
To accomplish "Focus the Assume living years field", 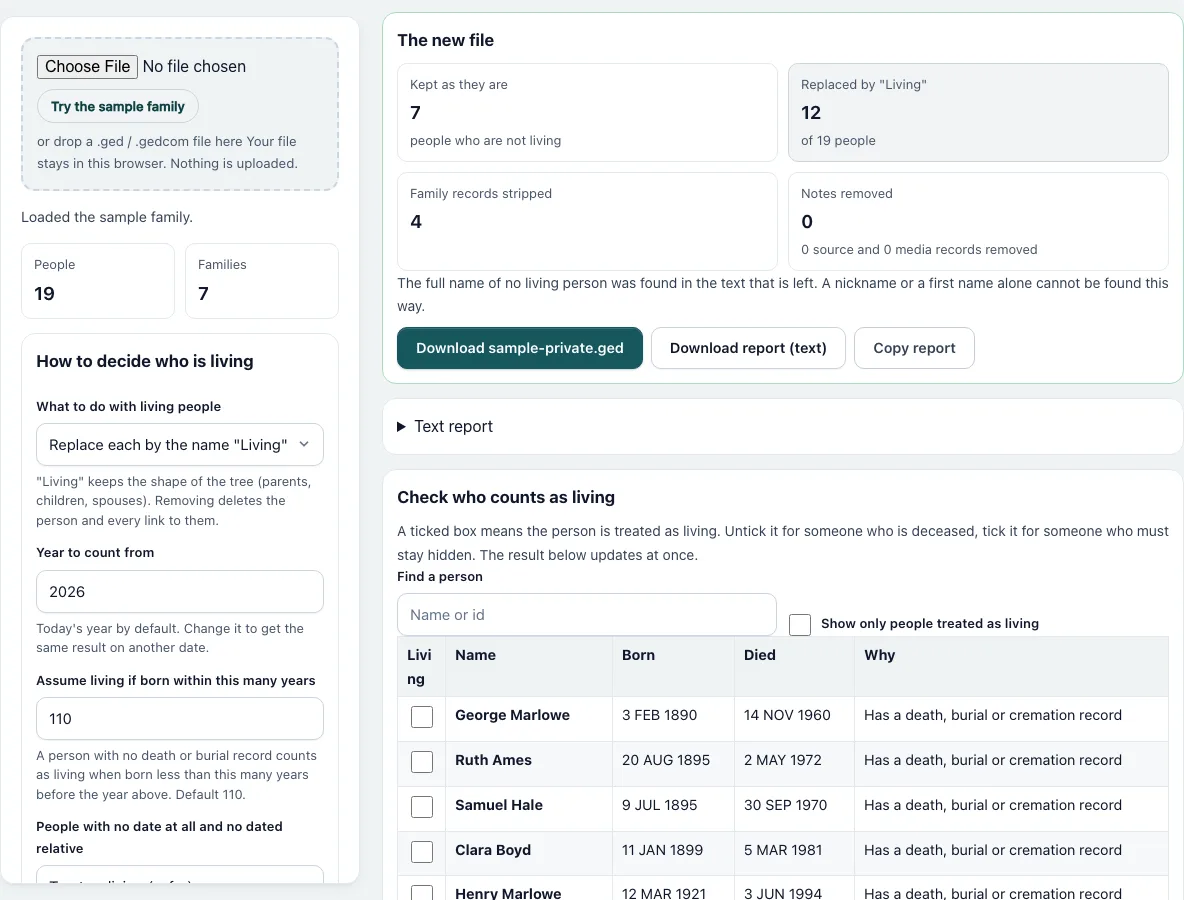I will coord(180,719).
